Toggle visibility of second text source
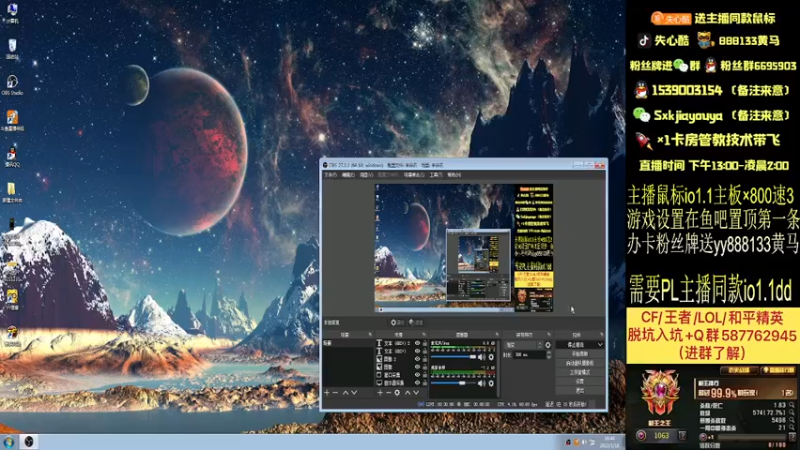The image size is (800, 450). pos(417,351)
